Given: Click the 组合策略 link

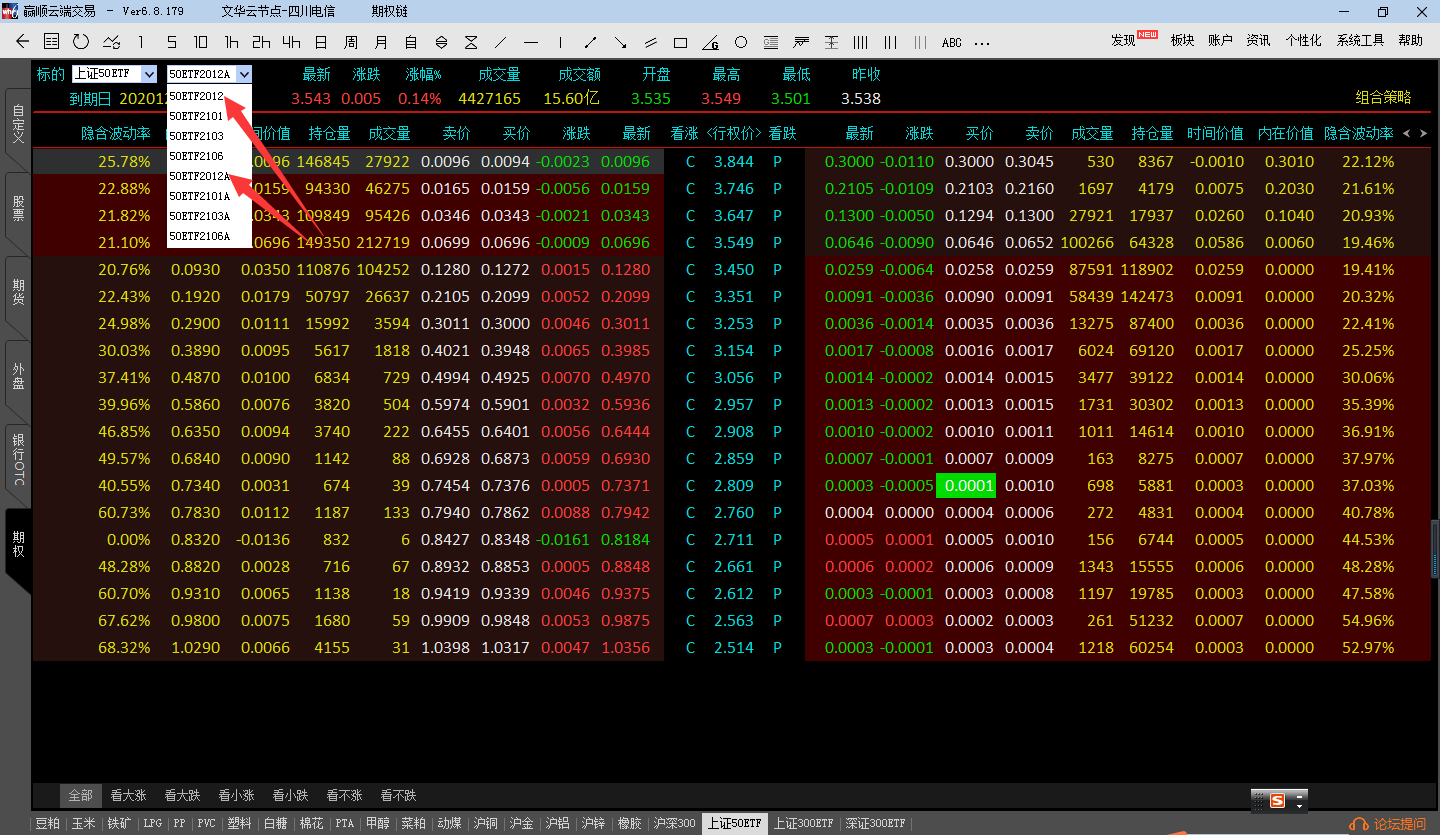Looking at the screenshot, I should point(1383,98).
